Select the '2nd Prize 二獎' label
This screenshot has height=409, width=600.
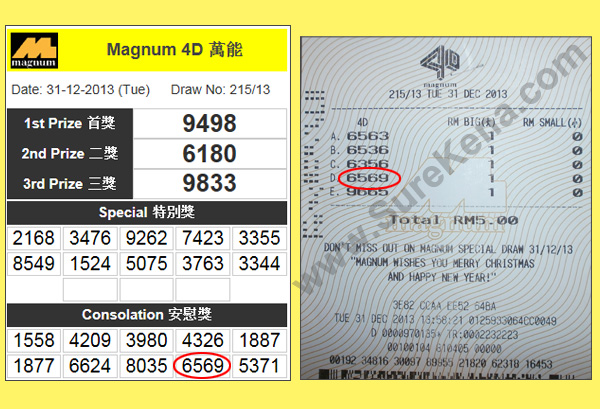point(70,153)
